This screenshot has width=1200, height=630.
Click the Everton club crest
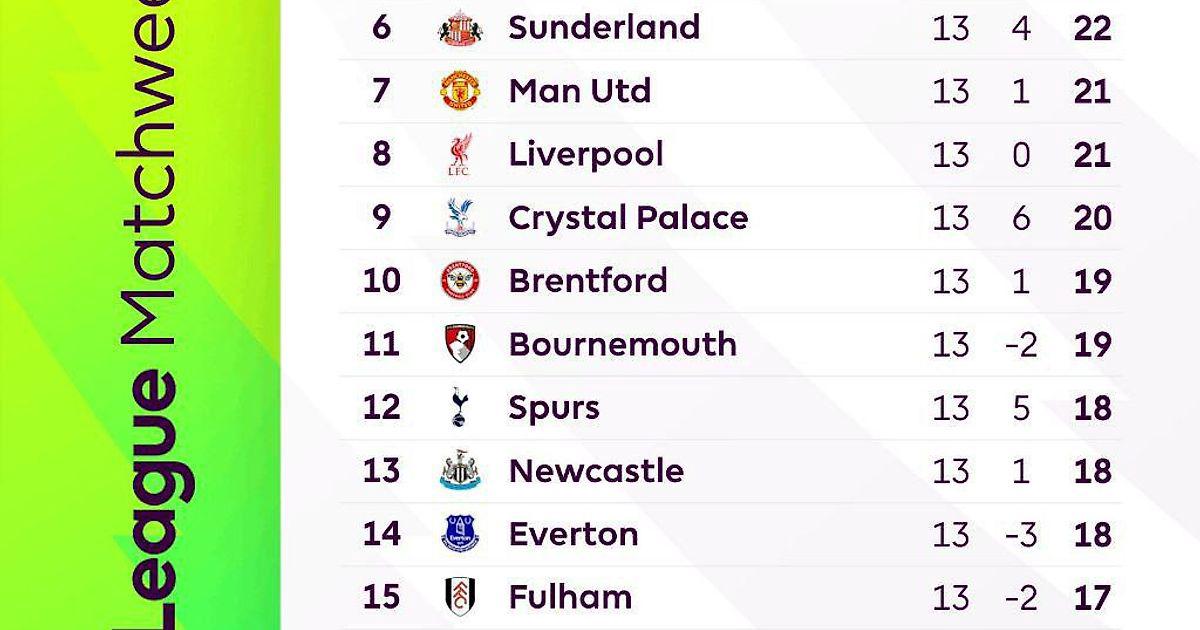tap(460, 533)
